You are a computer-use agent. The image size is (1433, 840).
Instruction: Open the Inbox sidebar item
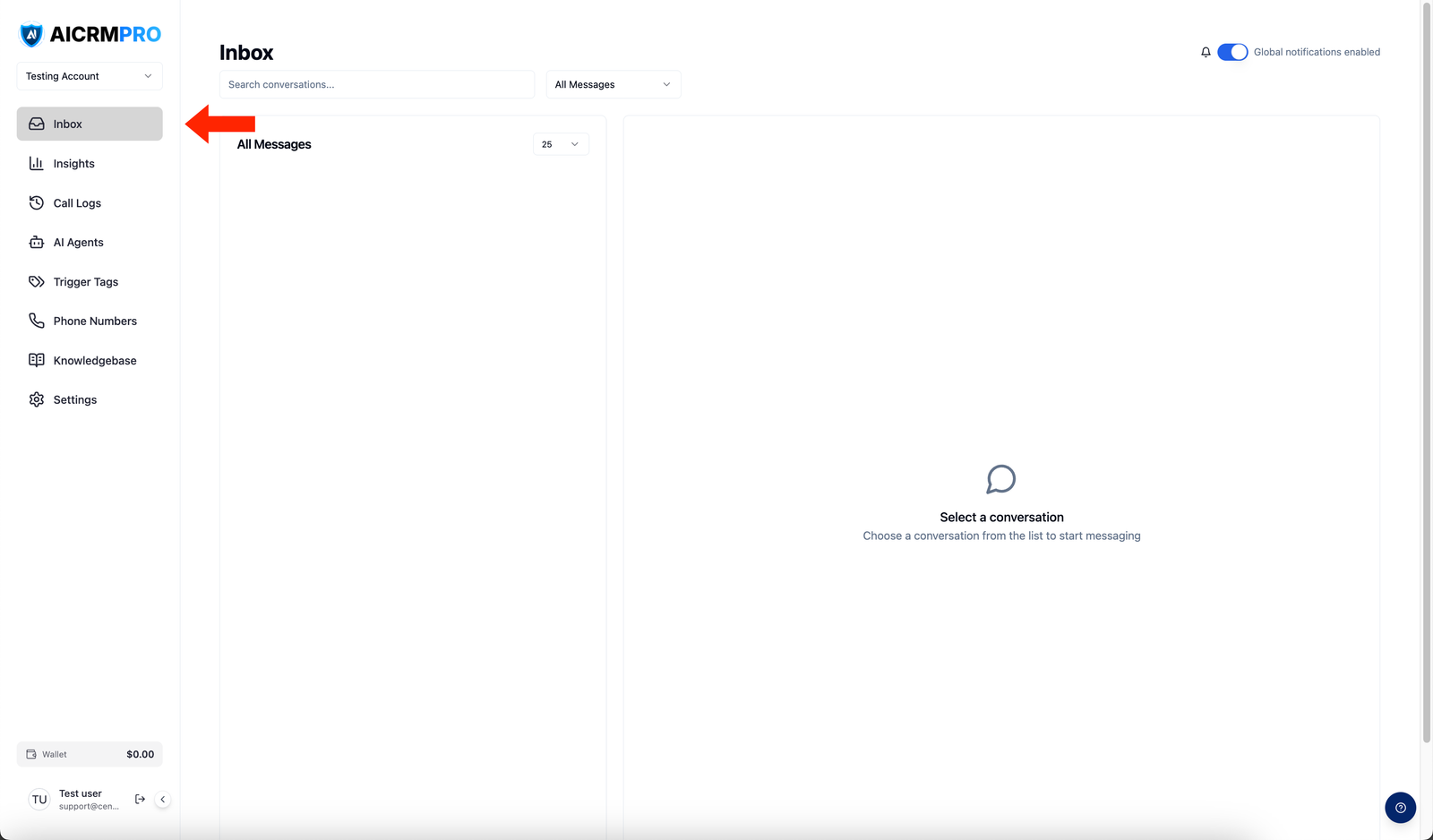[x=90, y=124]
